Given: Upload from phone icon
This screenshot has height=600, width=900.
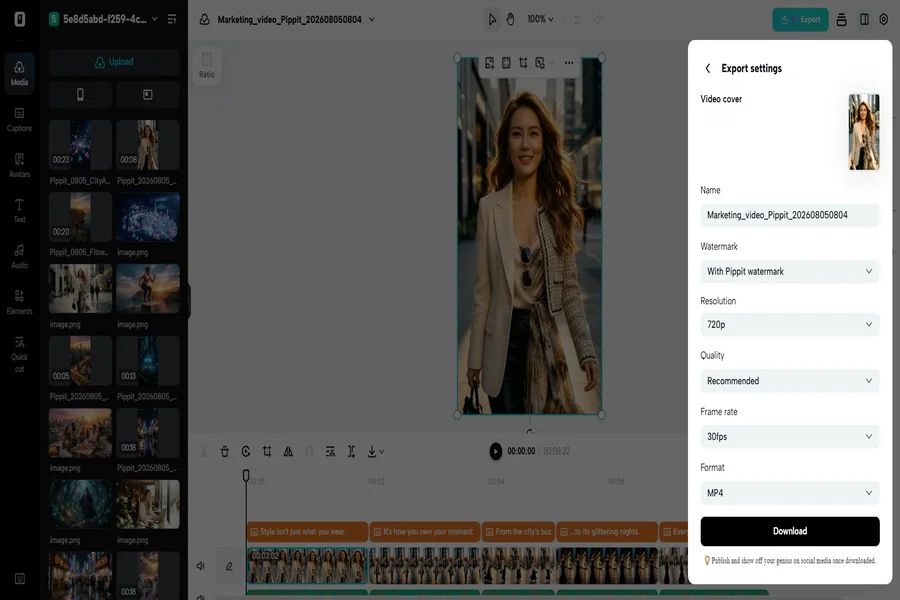Looking at the screenshot, I should point(80,95).
